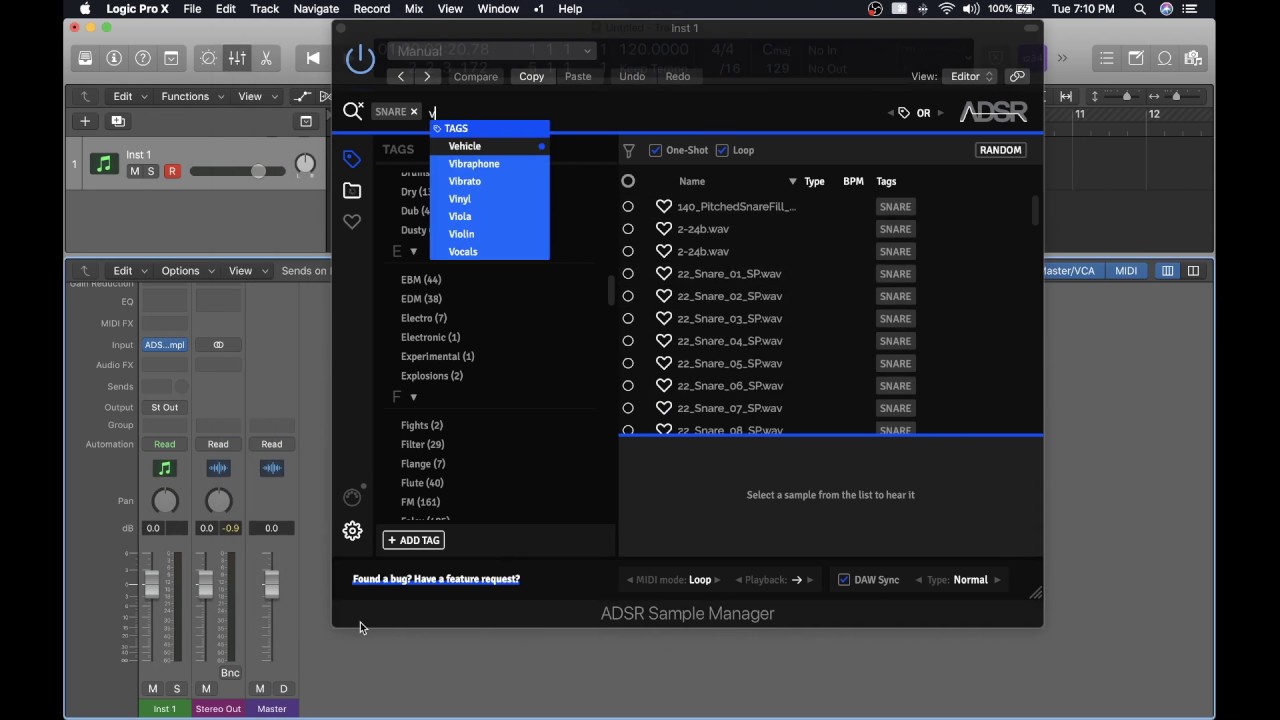
Task: Open the Inspector info button
Action: pos(115,58)
